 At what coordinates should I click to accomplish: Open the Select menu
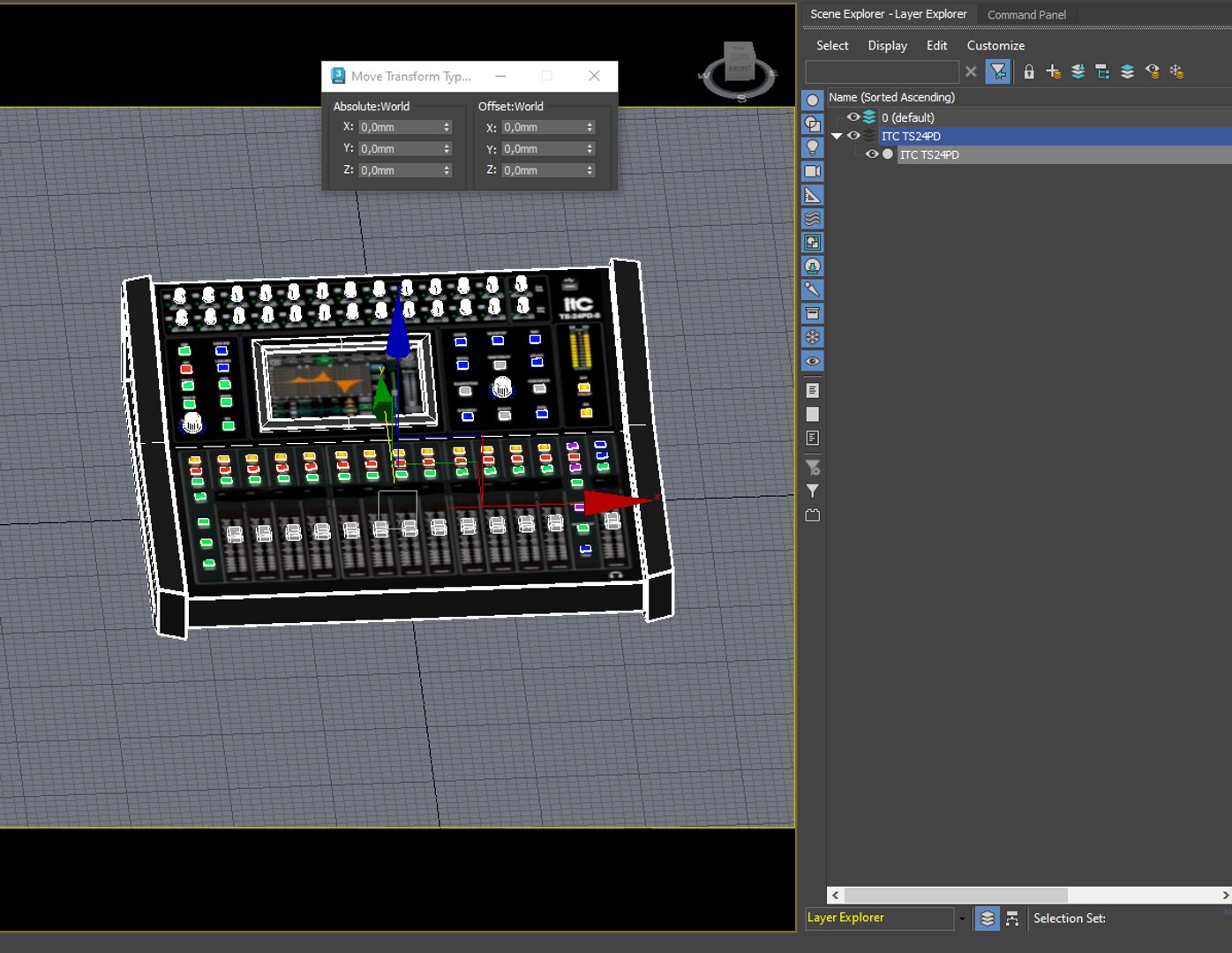click(x=832, y=45)
